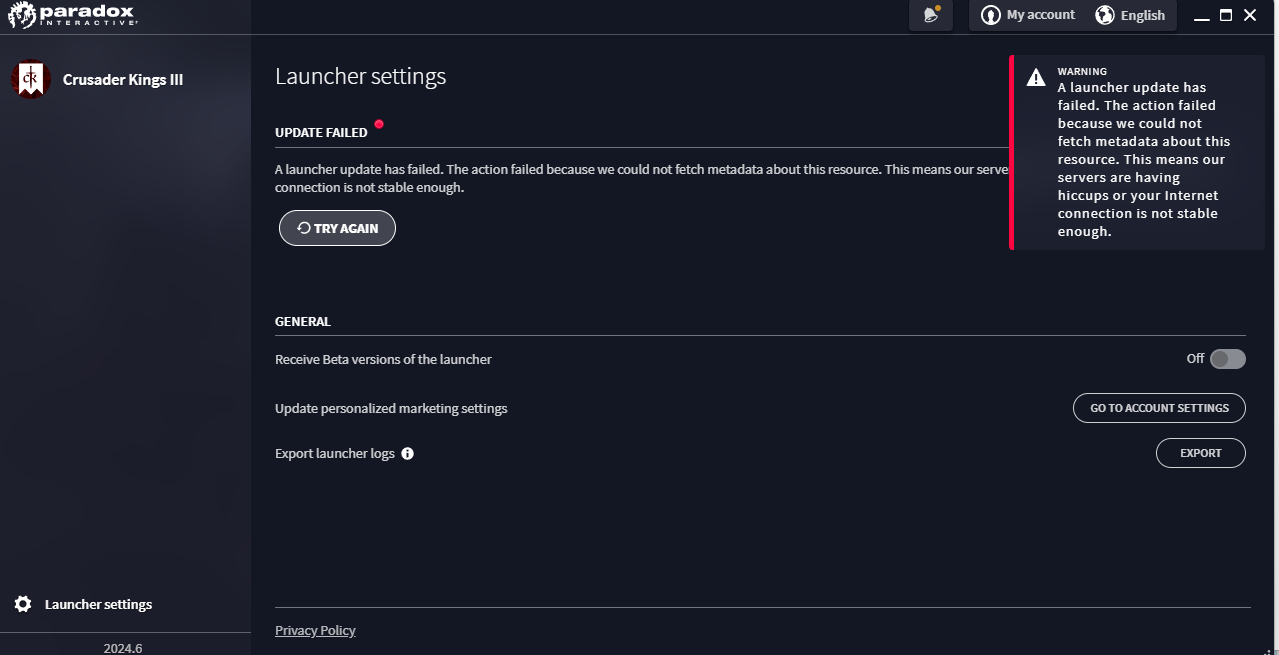Open the notification bell with orange dot
Viewport: 1279px width, 655px height.
point(929,16)
